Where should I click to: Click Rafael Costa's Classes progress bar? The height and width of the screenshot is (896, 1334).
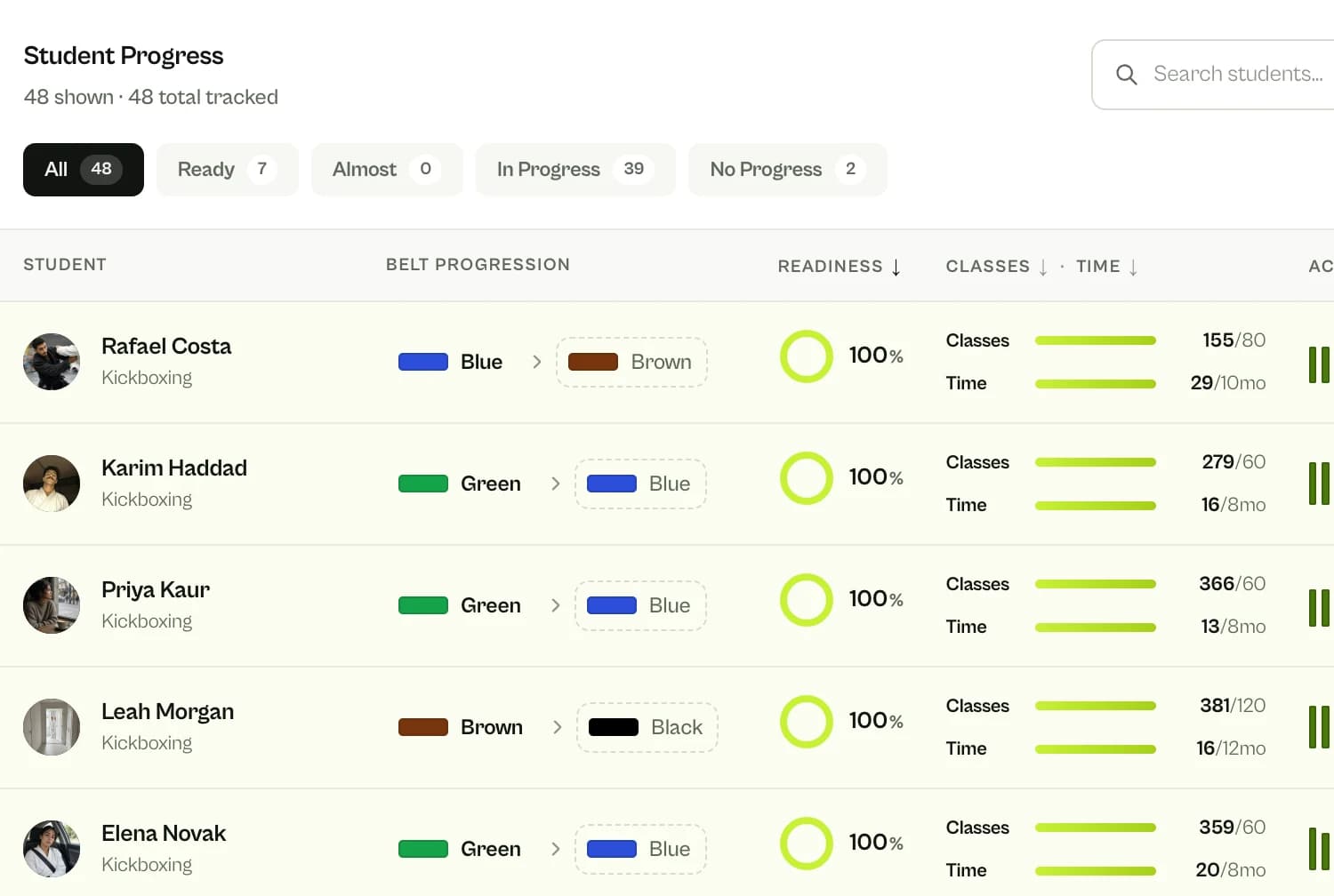(1096, 340)
